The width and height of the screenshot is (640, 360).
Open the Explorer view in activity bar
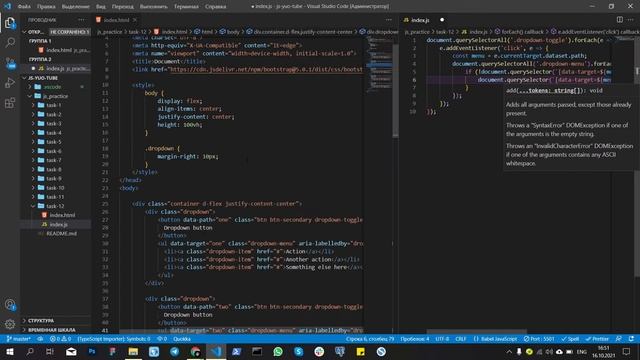point(10,23)
